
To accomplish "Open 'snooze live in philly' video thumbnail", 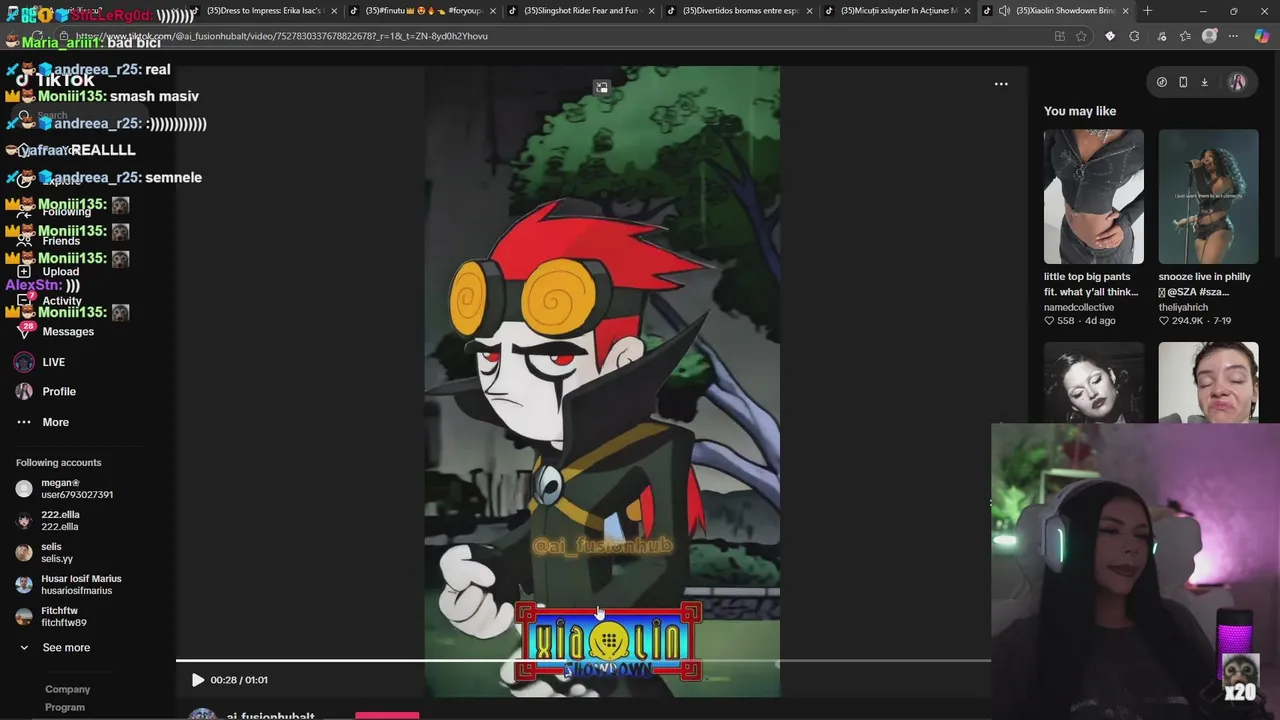I will pos(1208,196).
